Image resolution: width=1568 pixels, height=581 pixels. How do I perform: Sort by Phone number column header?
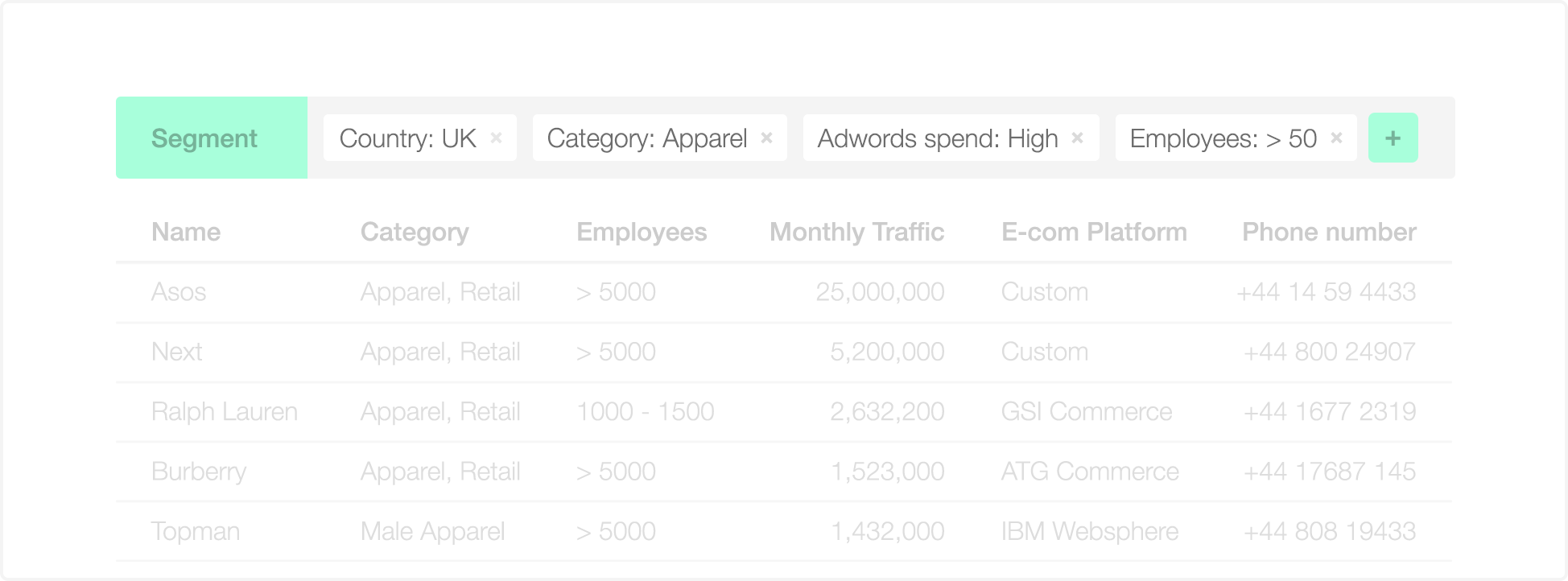point(1329,232)
